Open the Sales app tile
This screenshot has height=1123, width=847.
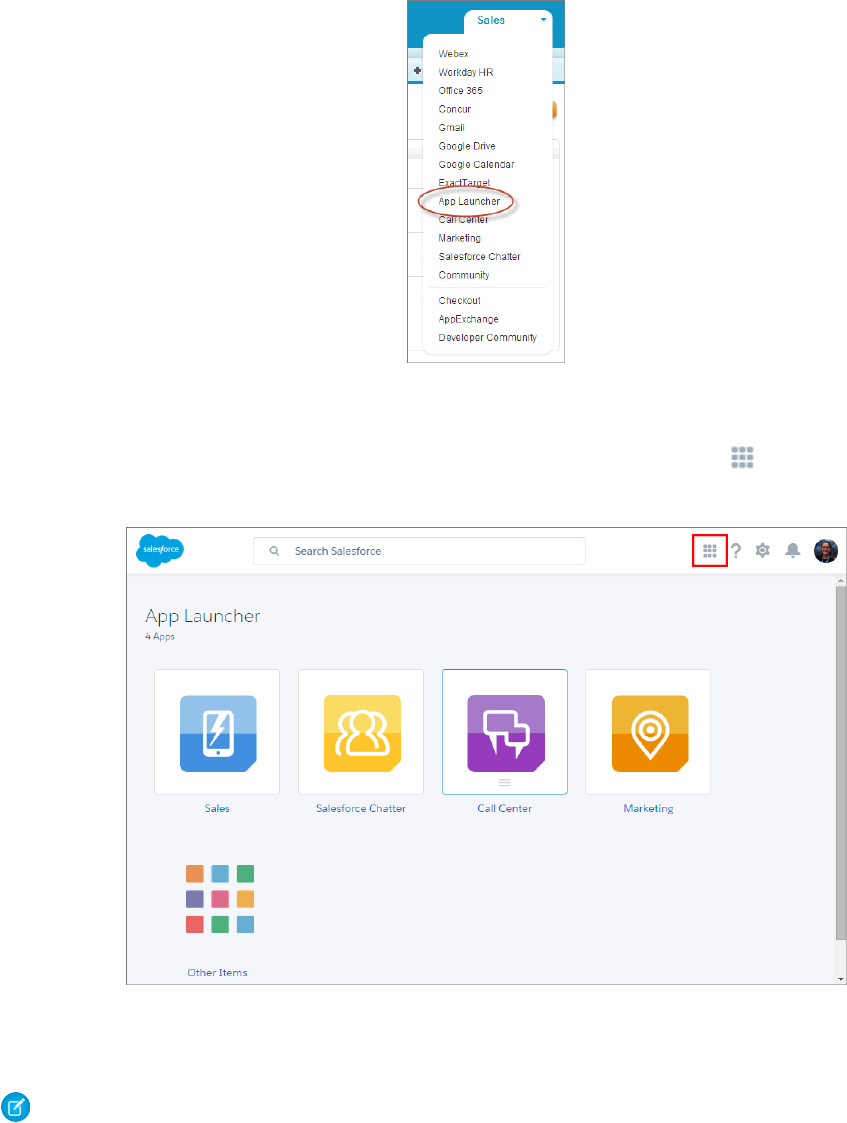click(x=217, y=732)
